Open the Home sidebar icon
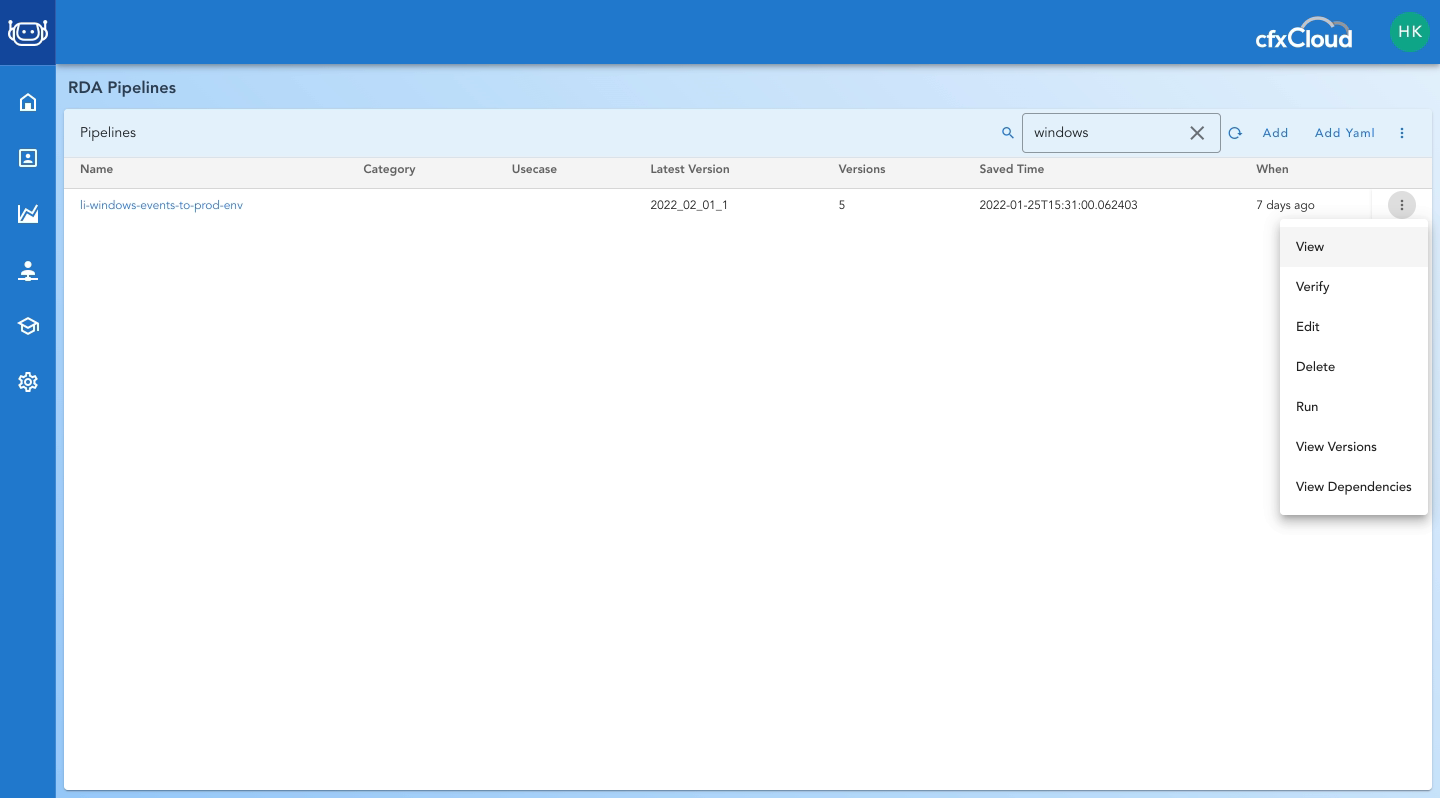This screenshot has width=1440, height=798. pyautogui.click(x=28, y=102)
